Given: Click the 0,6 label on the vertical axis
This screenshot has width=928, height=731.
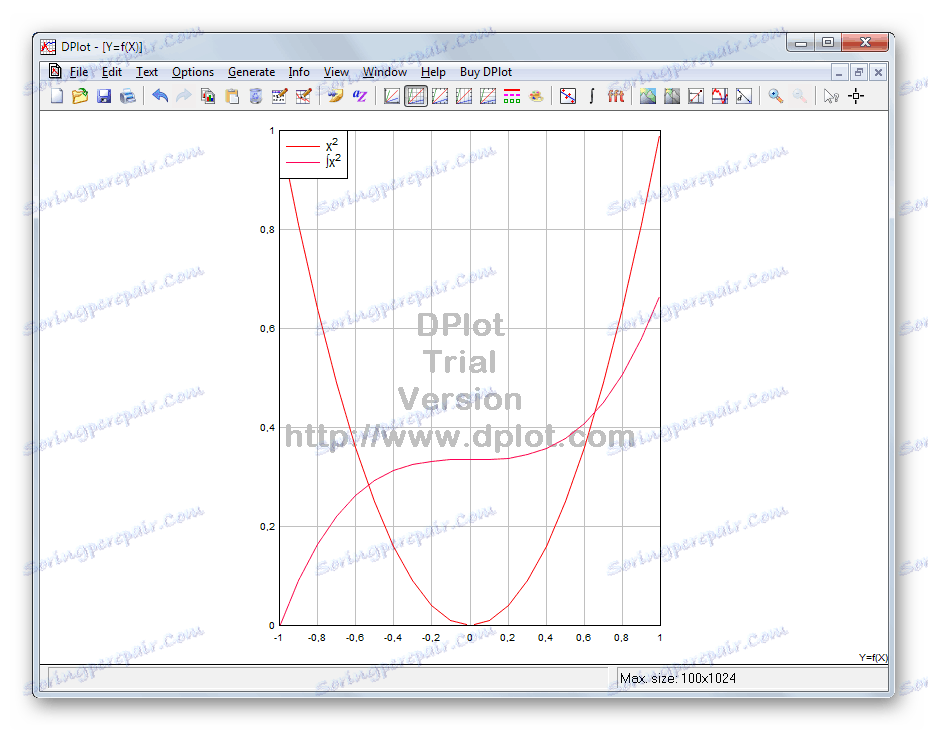Looking at the screenshot, I should tap(268, 329).
